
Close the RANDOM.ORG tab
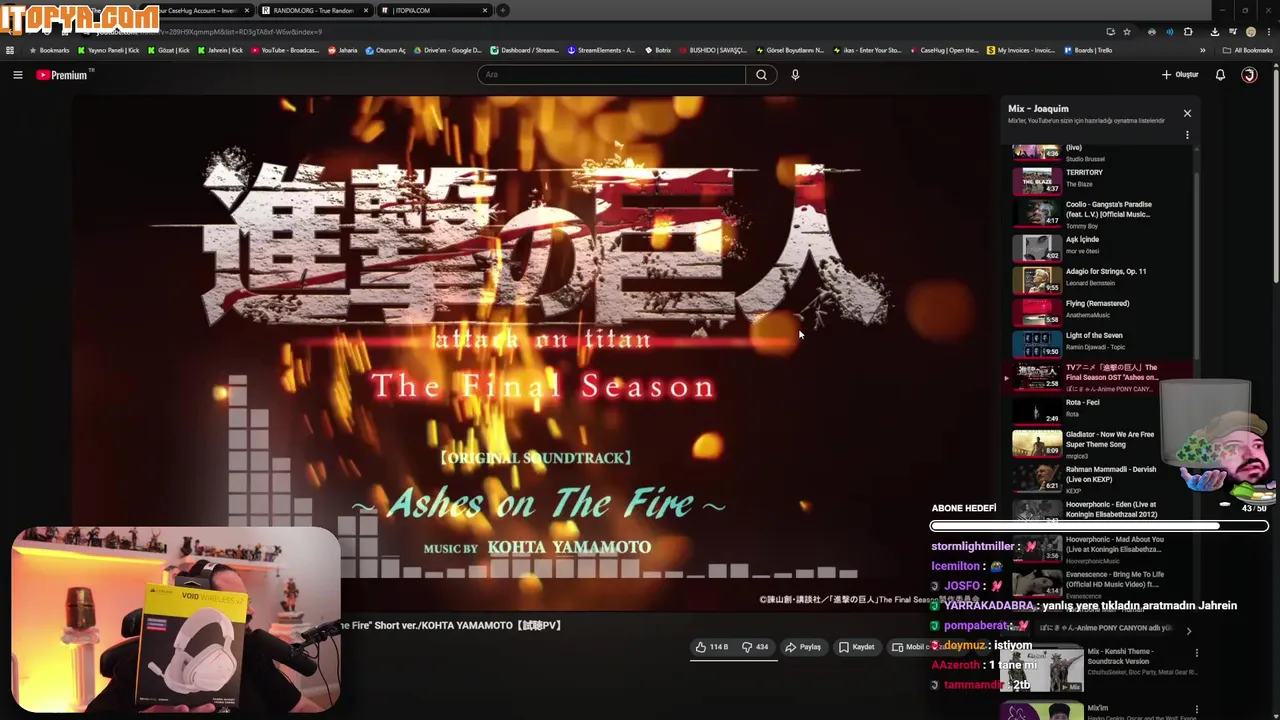[366, 10]
